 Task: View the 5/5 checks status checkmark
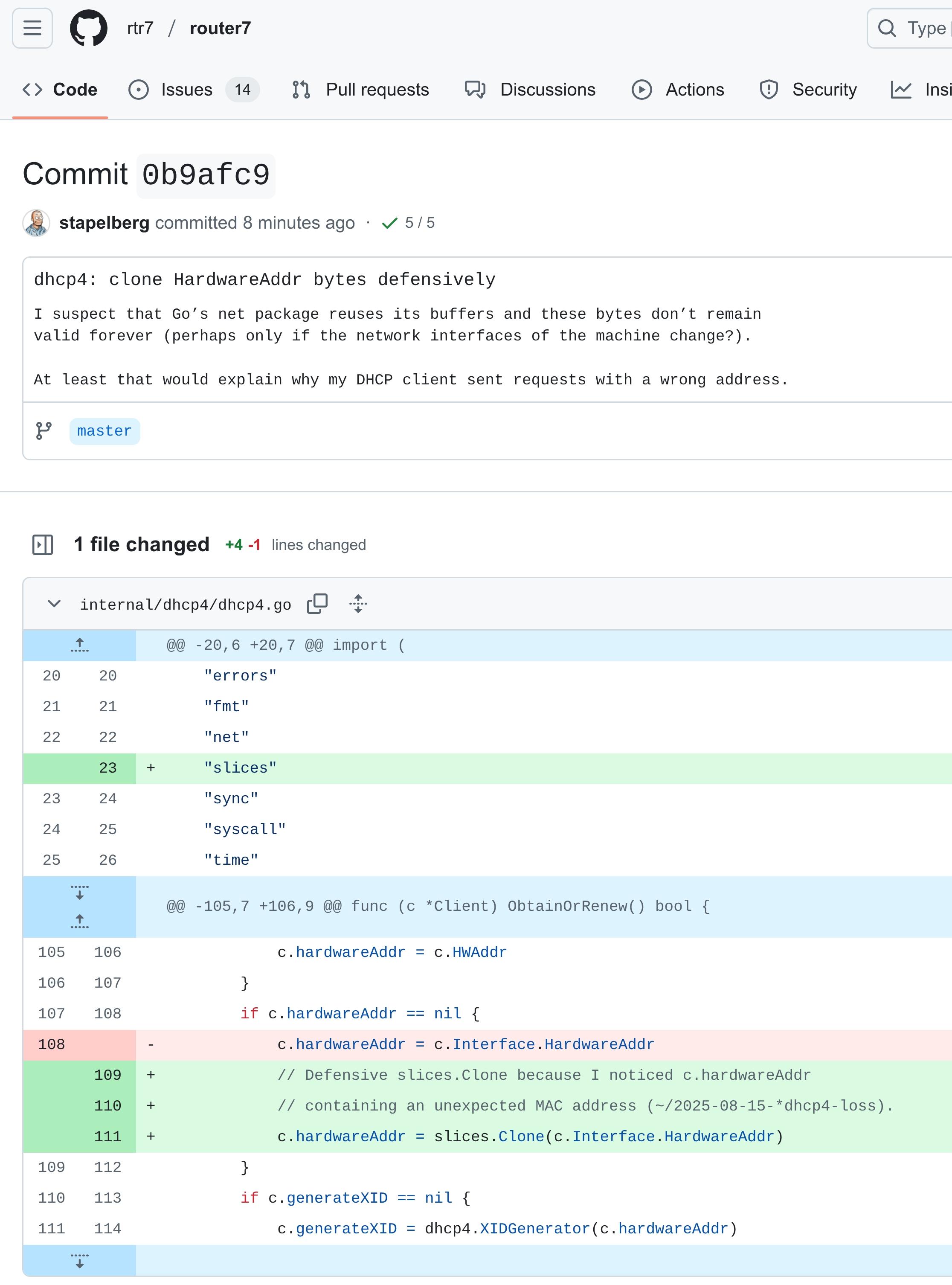[x=390, y=223]
